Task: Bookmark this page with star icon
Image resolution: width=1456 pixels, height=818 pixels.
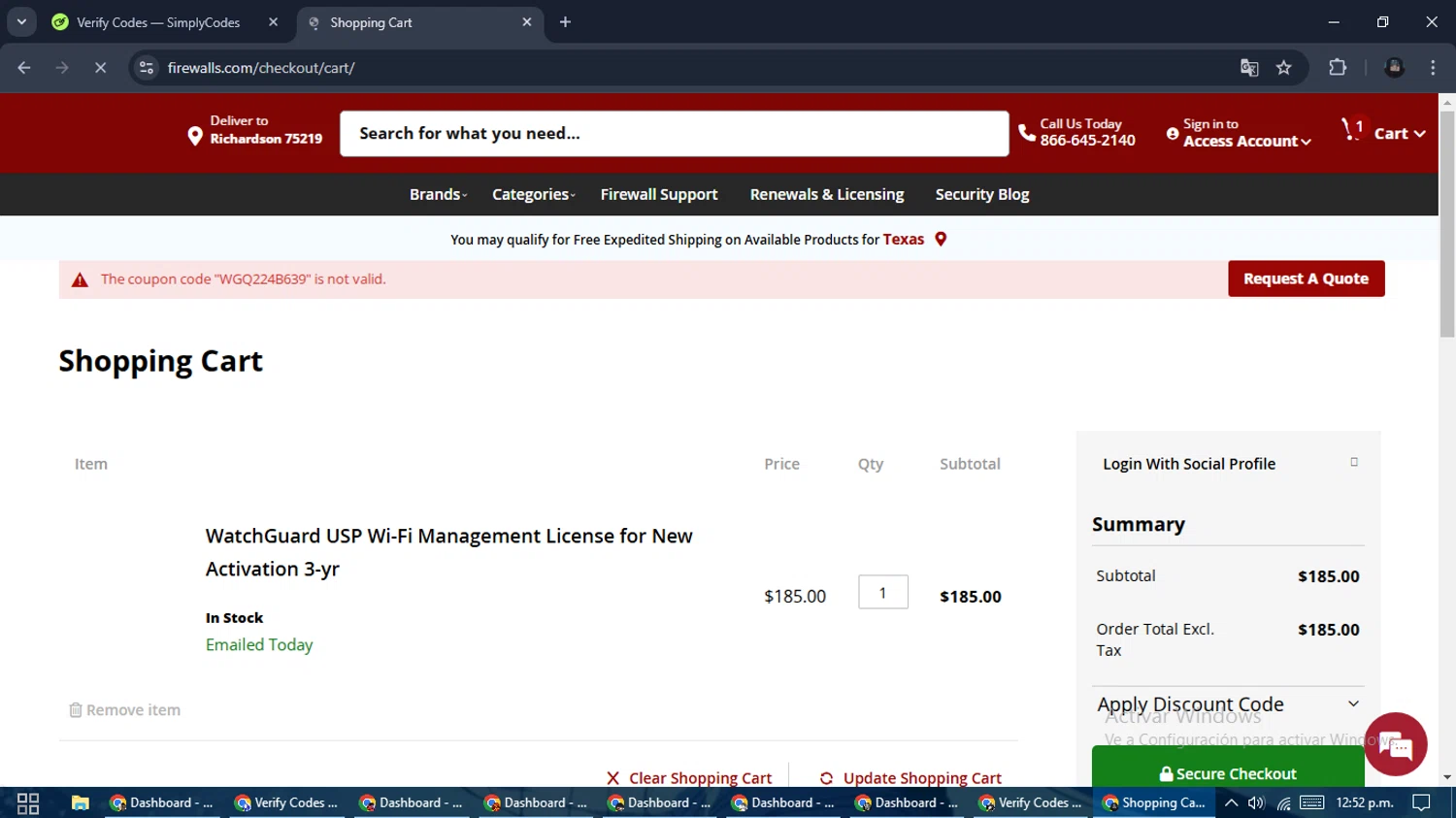Action: click(1284, 68)
